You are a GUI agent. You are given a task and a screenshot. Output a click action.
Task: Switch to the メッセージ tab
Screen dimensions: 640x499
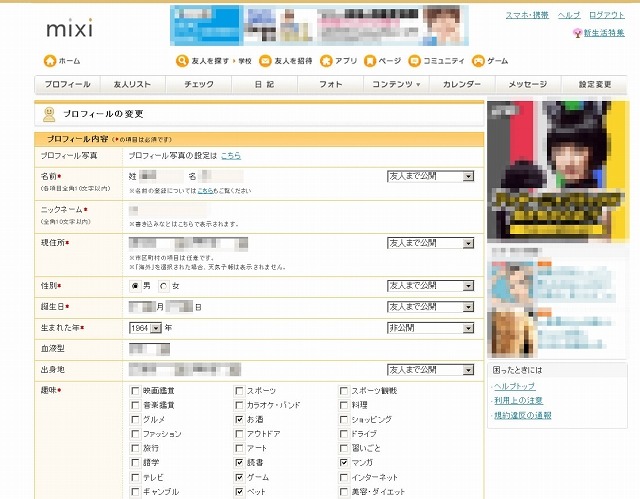528,84
